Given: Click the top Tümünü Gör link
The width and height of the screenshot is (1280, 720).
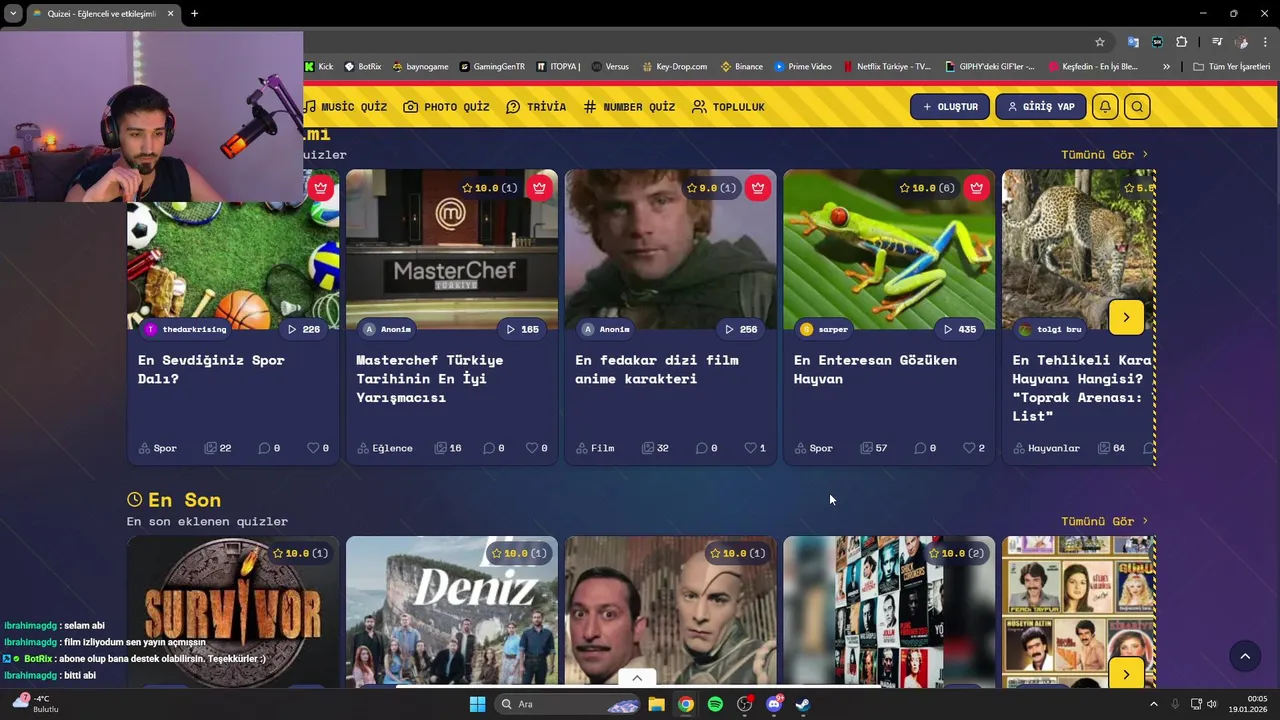Looking at the screenshot, I should click(x=1104, y=155).
